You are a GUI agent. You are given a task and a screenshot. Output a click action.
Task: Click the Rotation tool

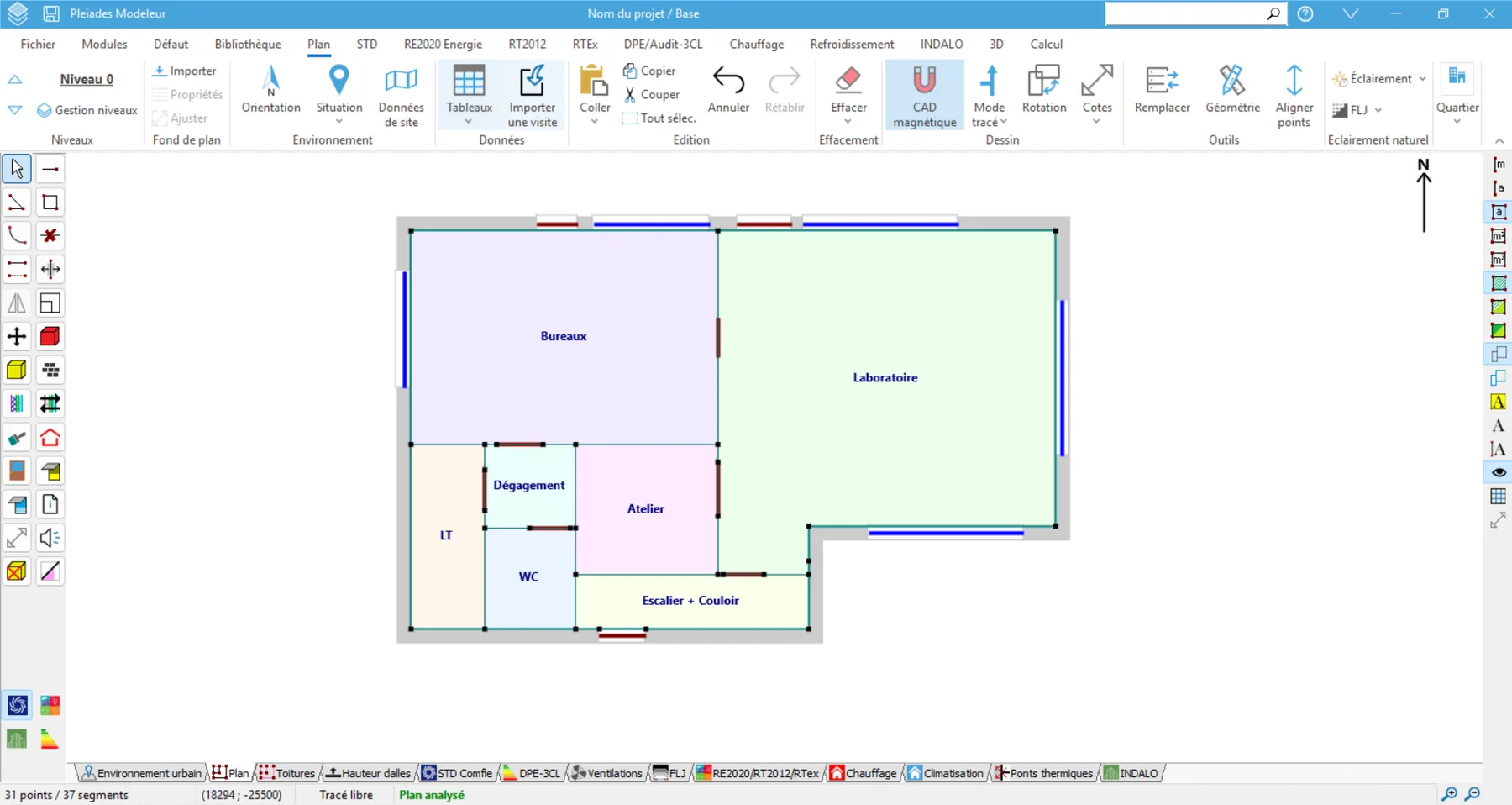1044,89
